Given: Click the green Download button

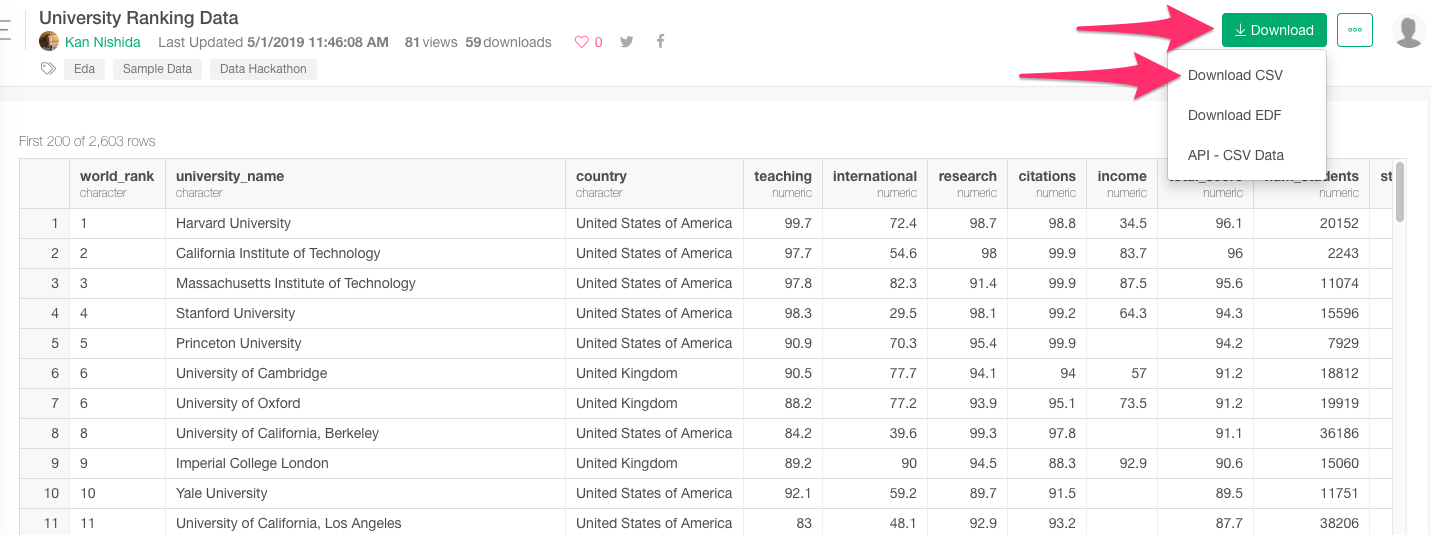Looking at the screenshot, I should (x=1274, y=30).
